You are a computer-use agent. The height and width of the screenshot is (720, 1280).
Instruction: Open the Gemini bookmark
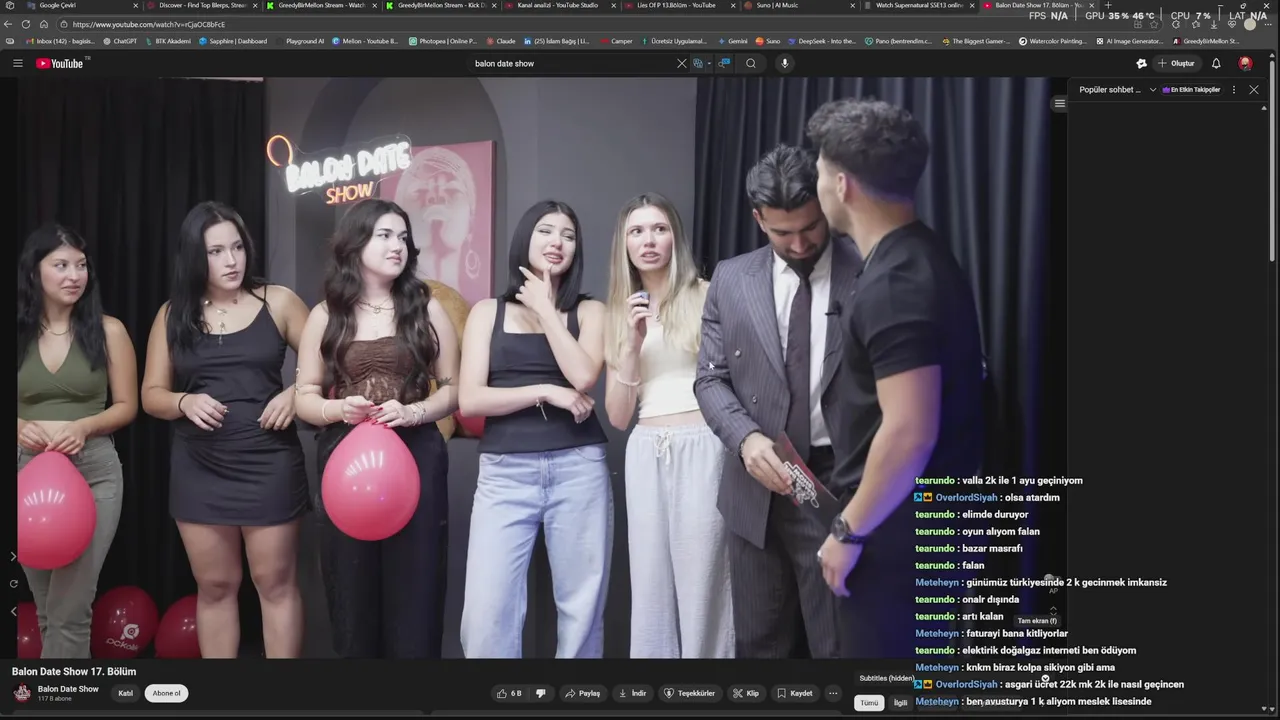click(732, 41)
